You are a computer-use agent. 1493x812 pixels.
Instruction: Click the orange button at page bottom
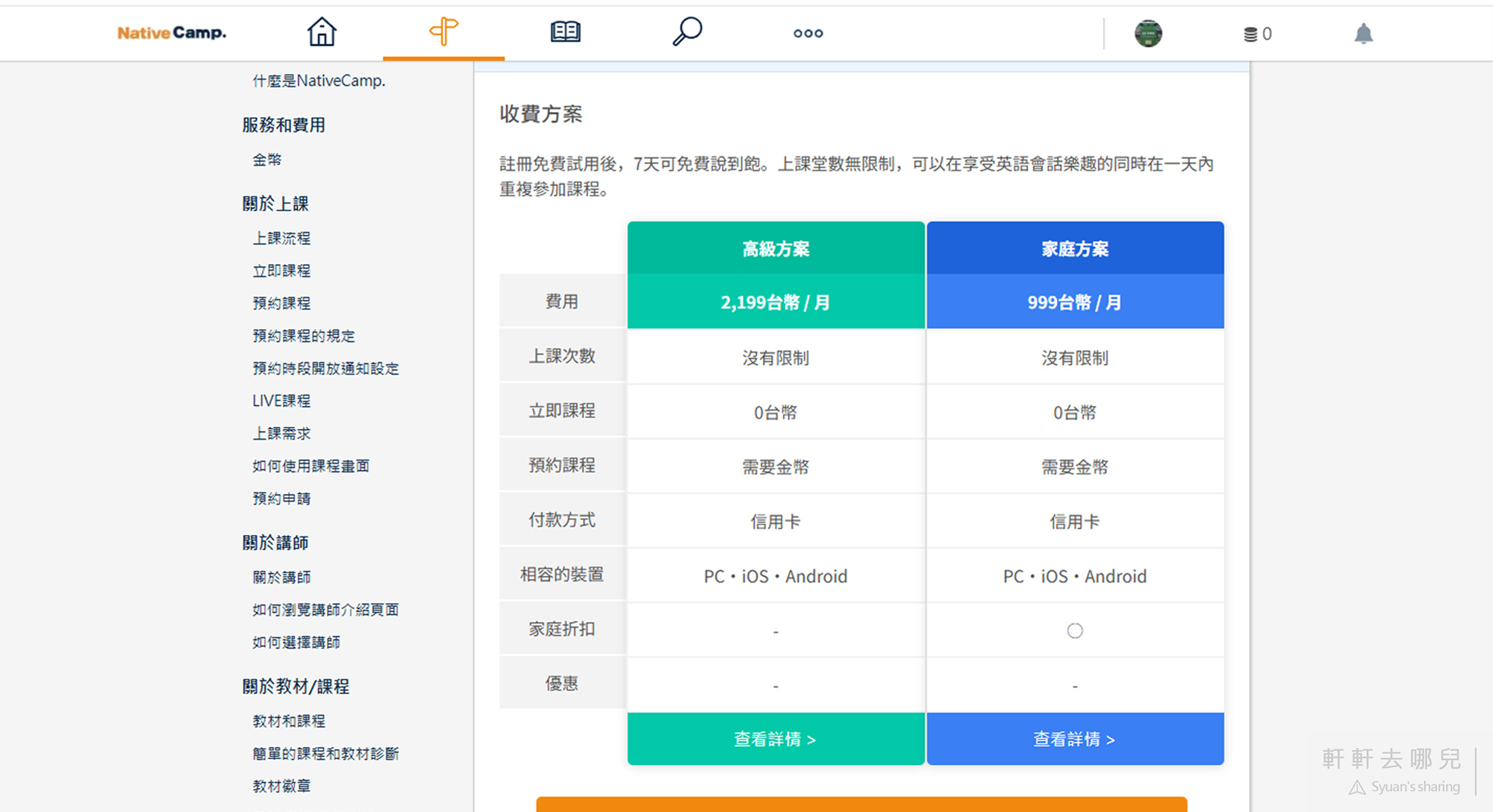click(x=861, y=805)
